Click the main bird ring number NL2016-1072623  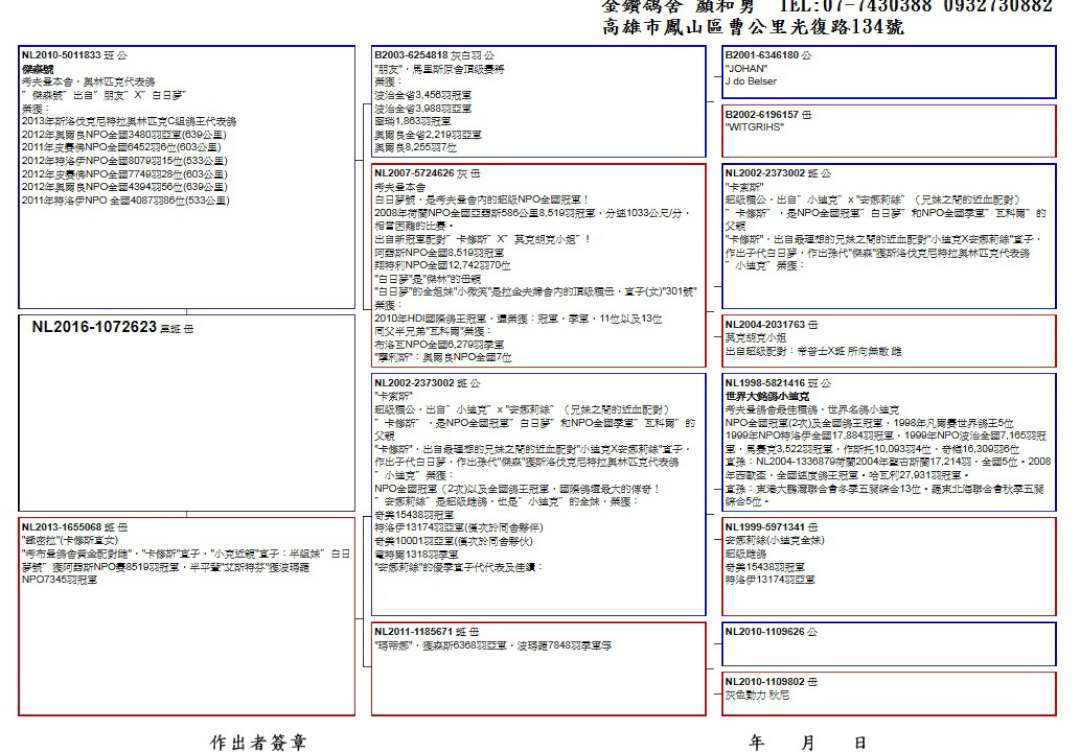tap(94, 327)
